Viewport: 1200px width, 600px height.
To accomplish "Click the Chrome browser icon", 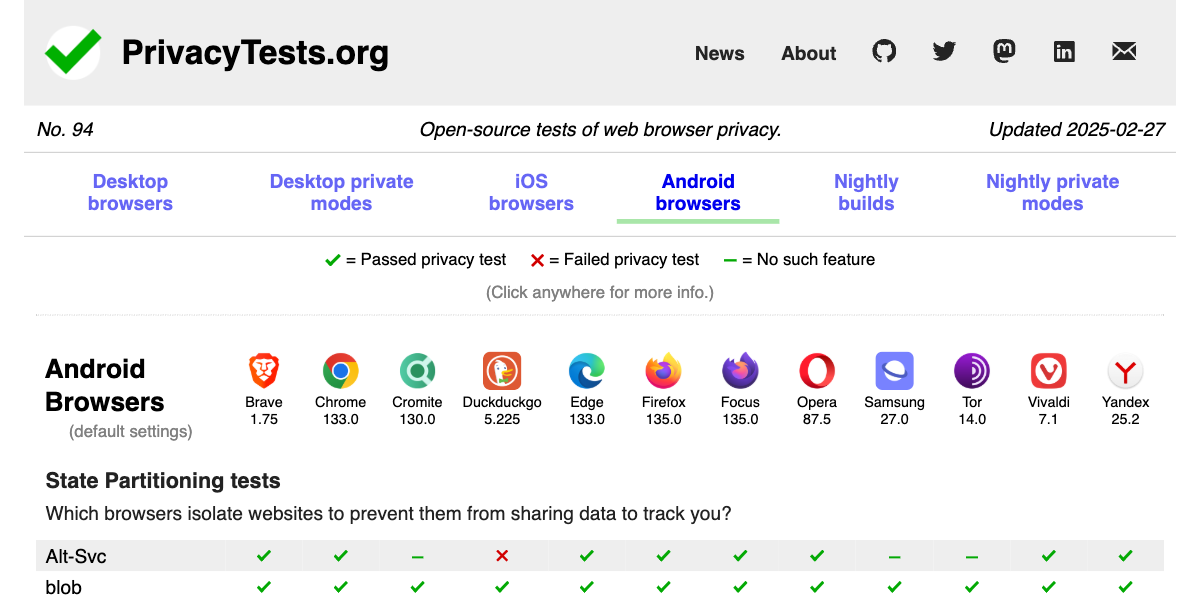I will tap(340, 371).
